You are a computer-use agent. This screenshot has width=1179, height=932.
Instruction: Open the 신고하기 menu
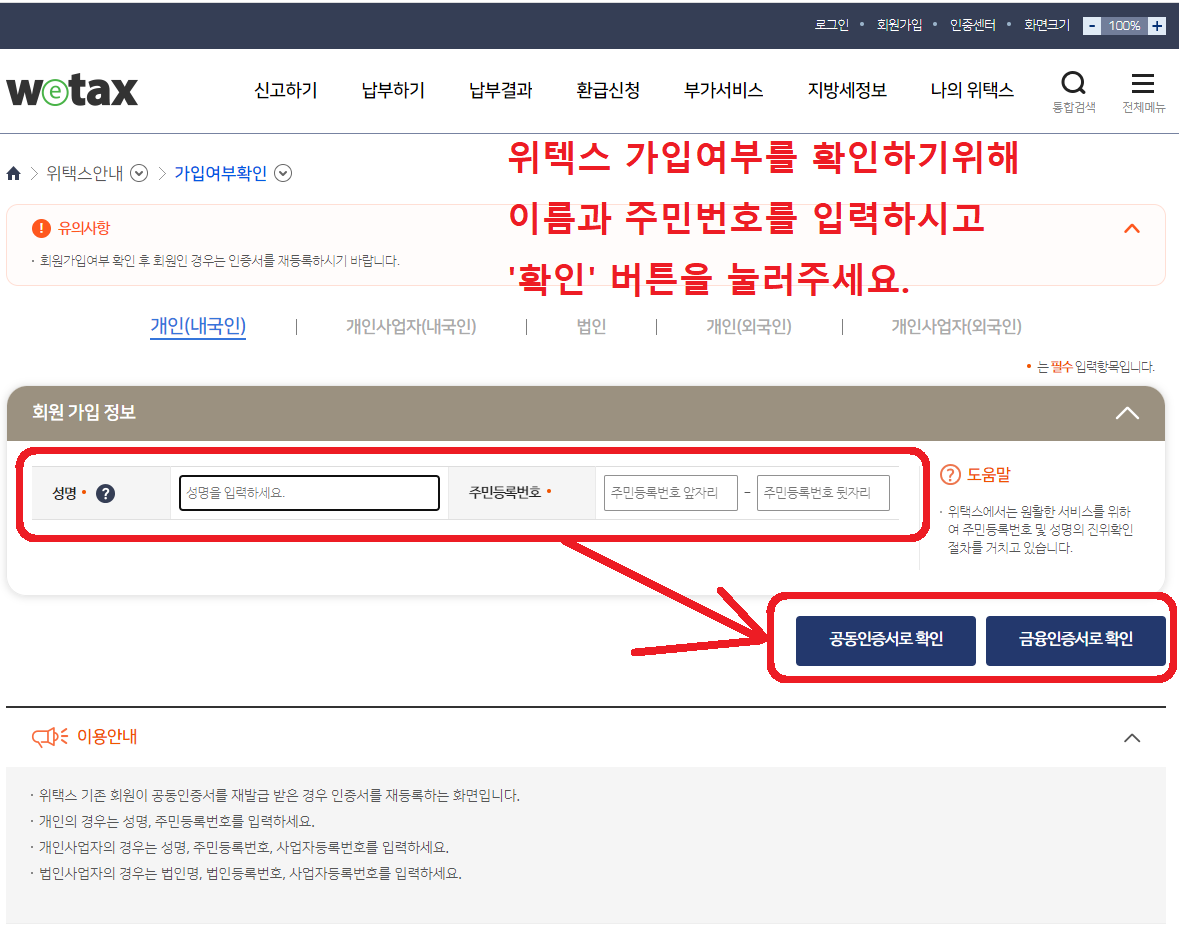tap(286, 90)
